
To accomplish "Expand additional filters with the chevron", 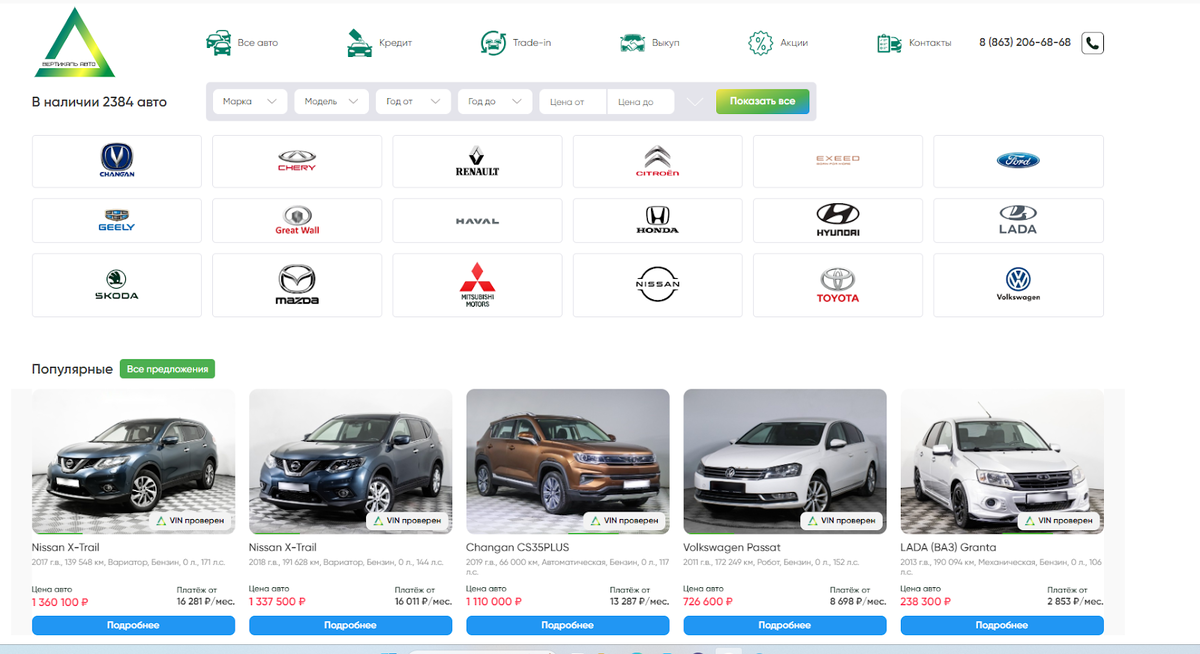I will point(695,102).
